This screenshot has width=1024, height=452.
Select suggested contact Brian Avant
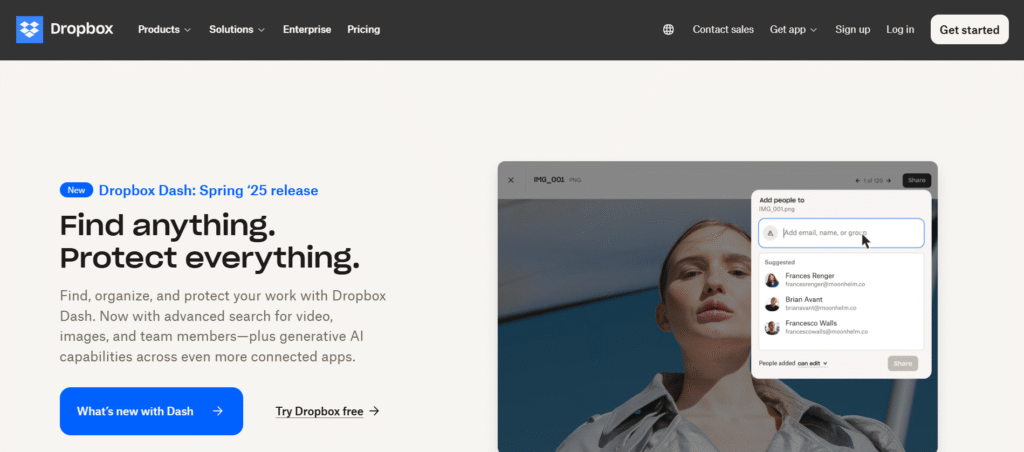coord(840,304)
